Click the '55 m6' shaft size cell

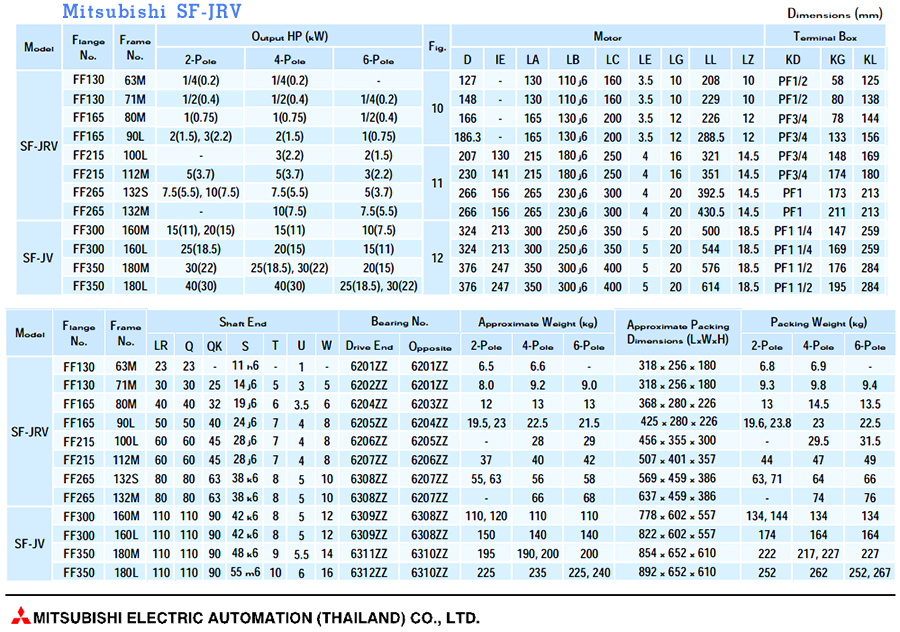point(245,573)
